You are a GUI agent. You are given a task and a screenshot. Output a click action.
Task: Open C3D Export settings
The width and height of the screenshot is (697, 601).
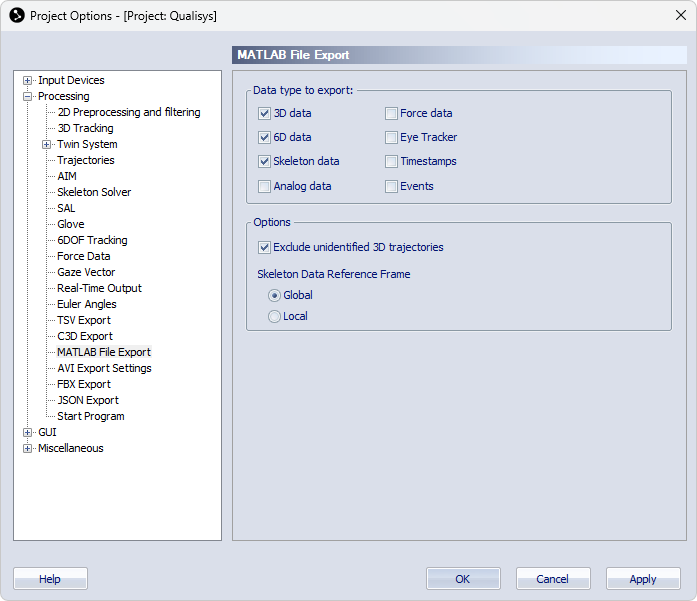[x=85, y=336]
